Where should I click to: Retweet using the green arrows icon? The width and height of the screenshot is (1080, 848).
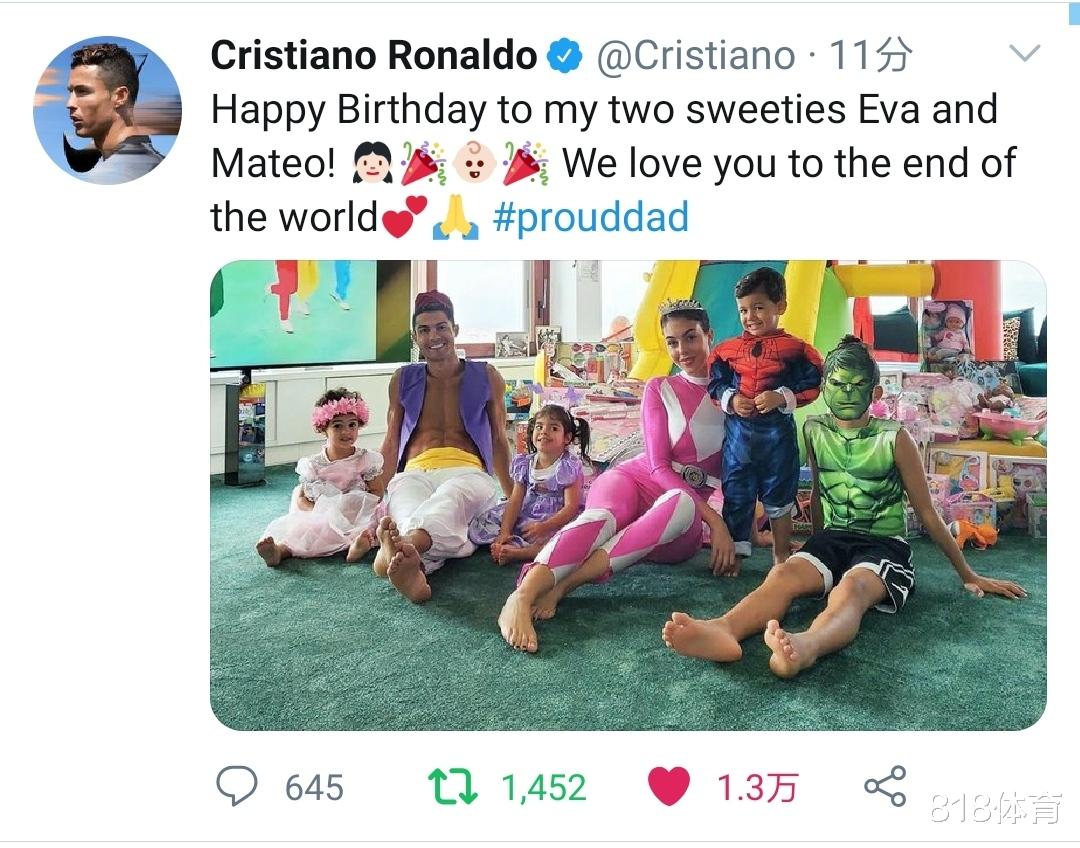tap(452, 787)
